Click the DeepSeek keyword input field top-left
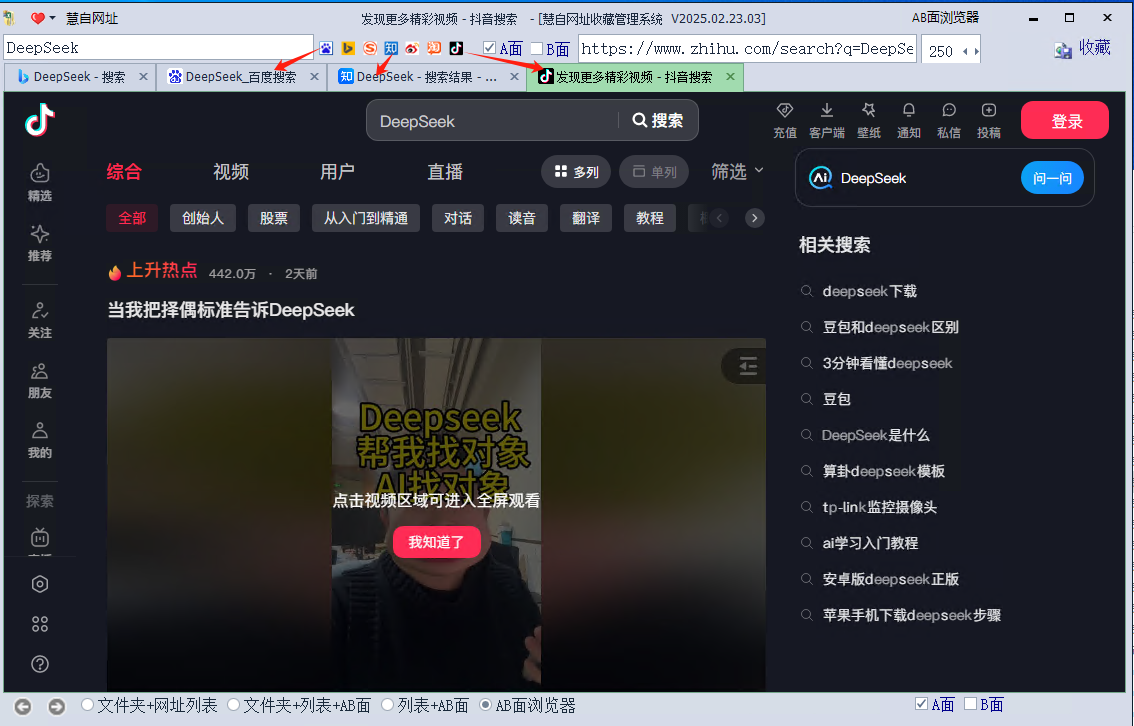Screen dimensions: 1134x726 point(158,48)
